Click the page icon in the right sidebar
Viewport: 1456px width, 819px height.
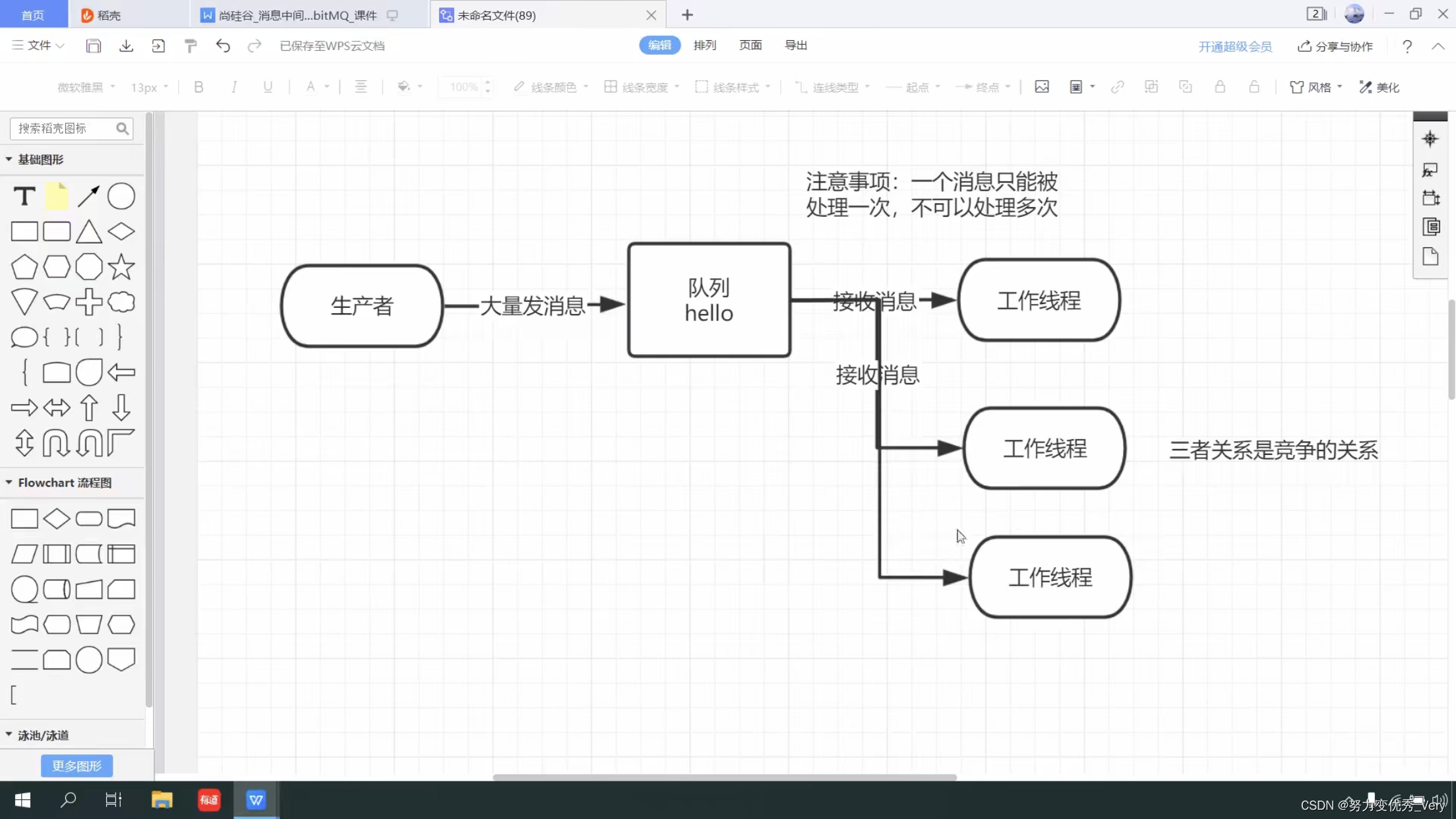[1430, 257]
